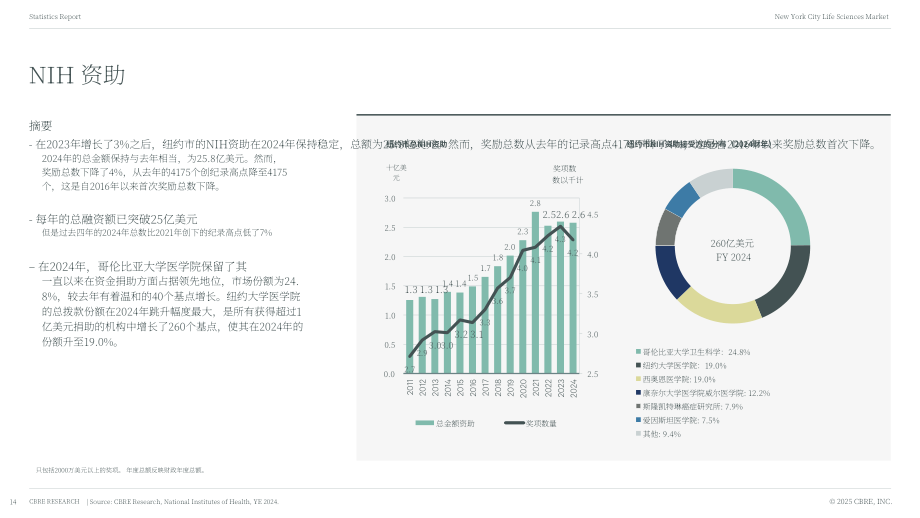Click the '3.5' tick on right axis
This screenshot has width=920, height=518.
click(x=593, y=294)
